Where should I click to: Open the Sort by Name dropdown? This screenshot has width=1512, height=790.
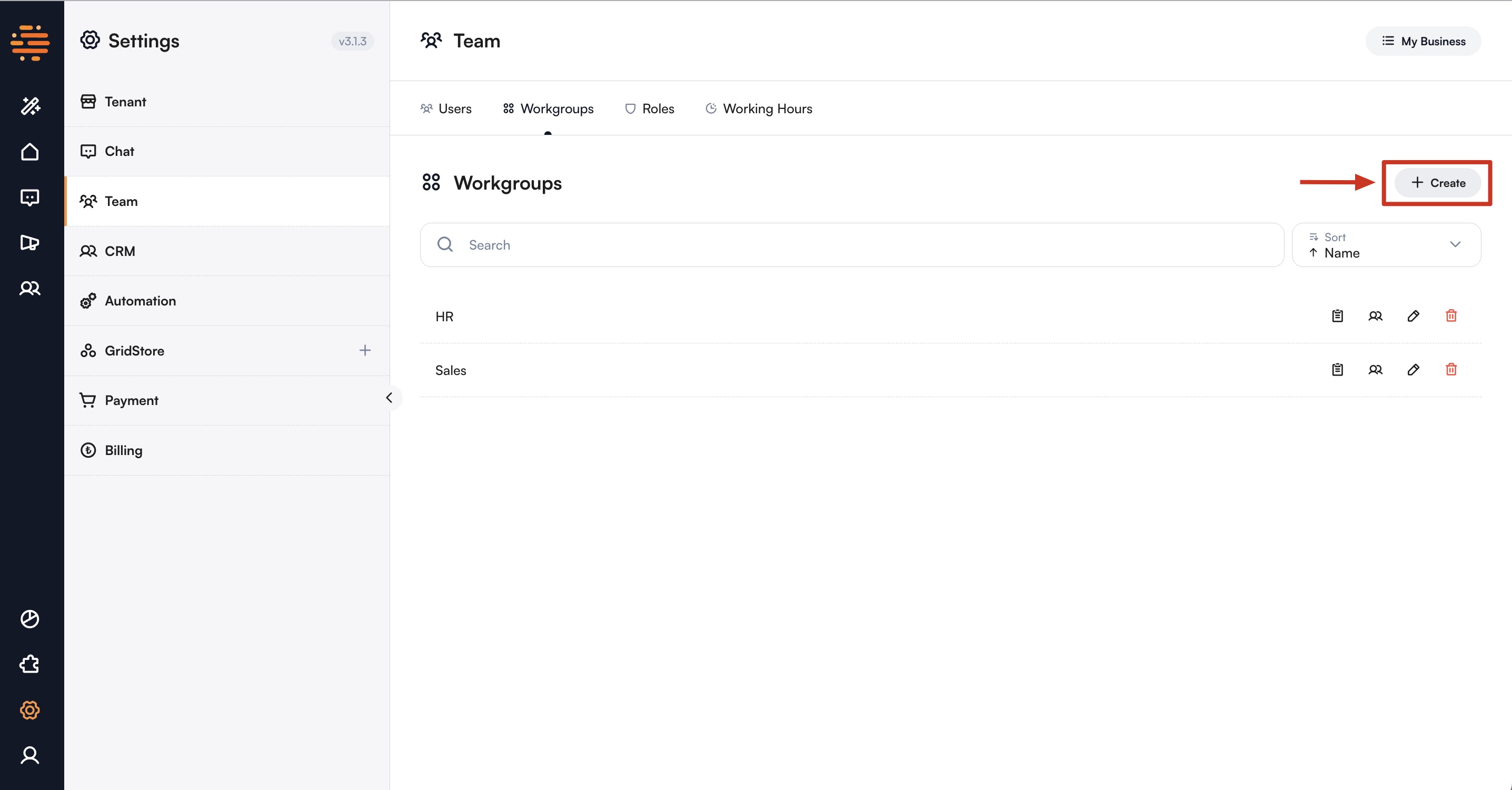pos(1386,245)
